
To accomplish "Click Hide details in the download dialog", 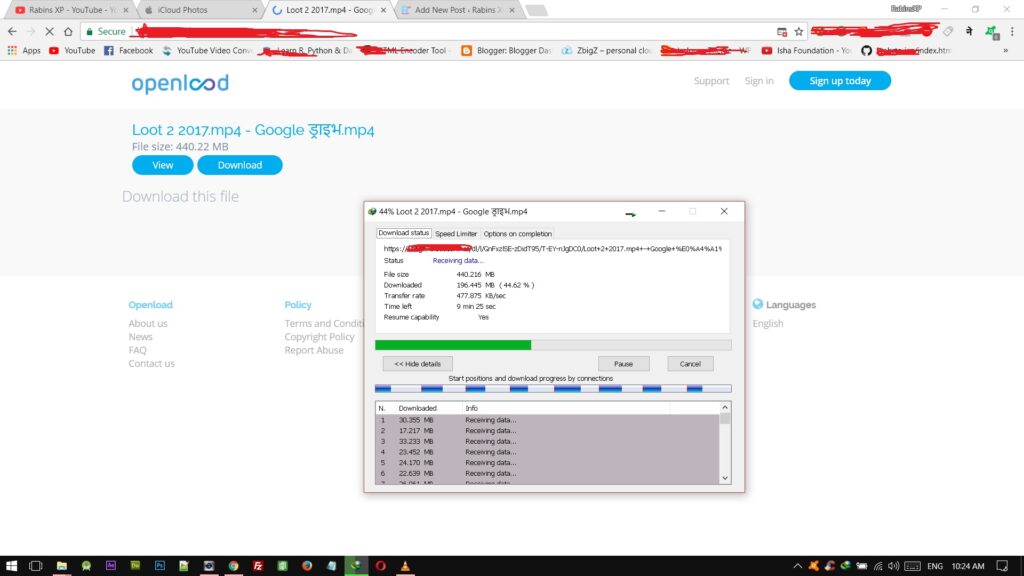I will point(416,363).
